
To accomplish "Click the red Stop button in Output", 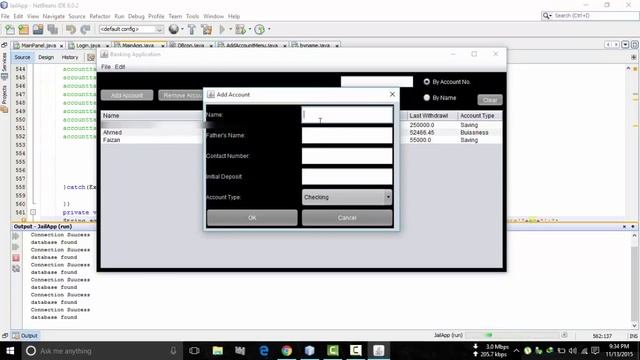I will pos(16,258).
